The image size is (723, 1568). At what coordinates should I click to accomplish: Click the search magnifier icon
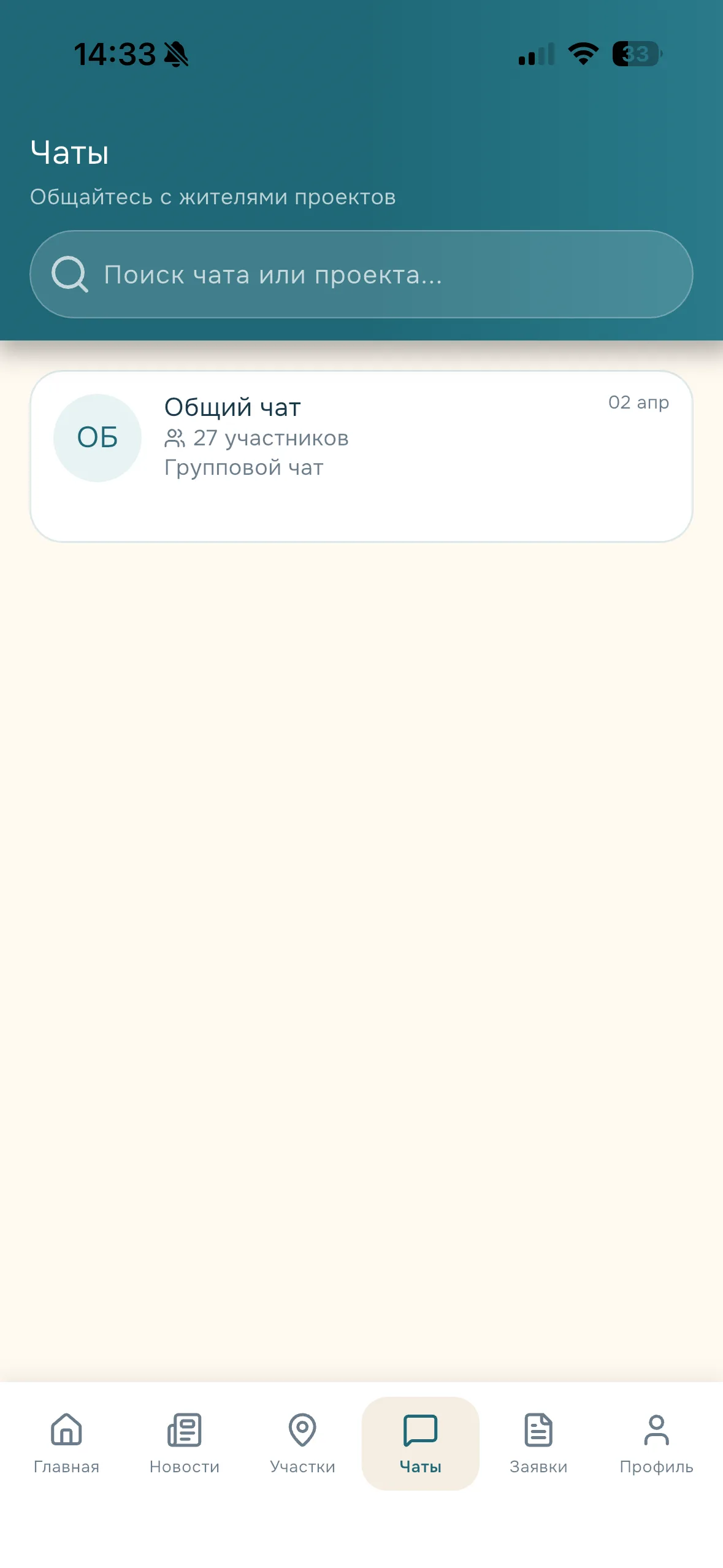click(x=70, y=274)
